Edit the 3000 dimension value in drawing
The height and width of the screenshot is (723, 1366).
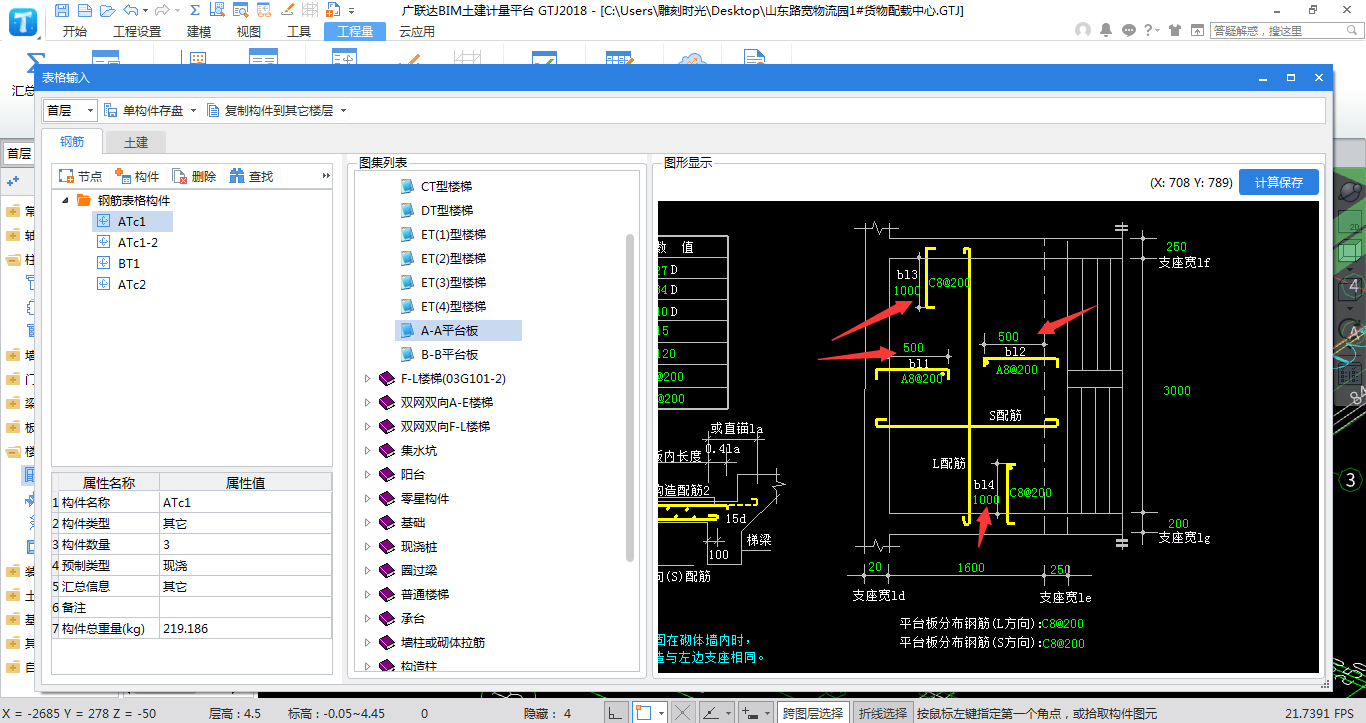click(x=1177, y=391)
